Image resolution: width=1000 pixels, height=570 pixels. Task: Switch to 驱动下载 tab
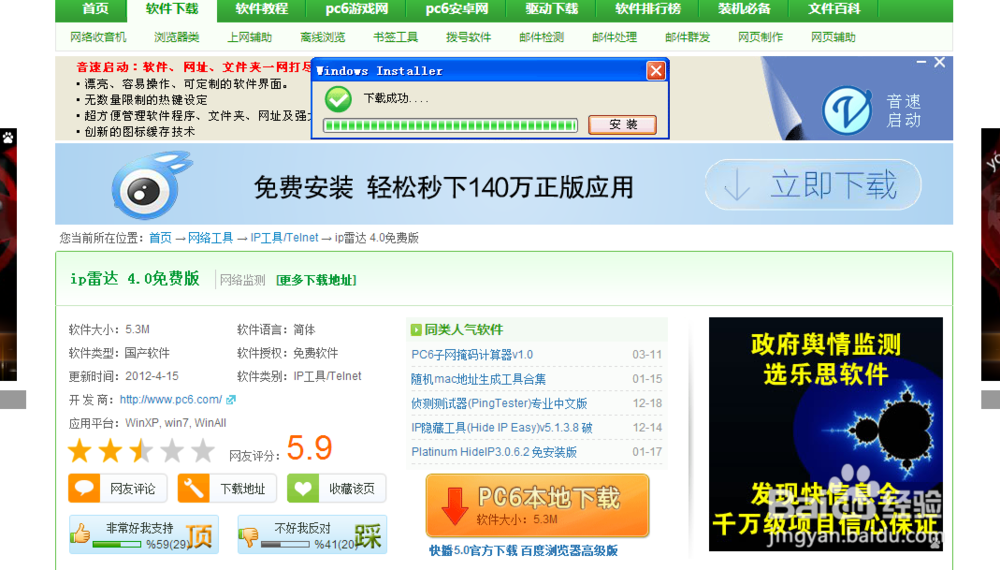552,9
